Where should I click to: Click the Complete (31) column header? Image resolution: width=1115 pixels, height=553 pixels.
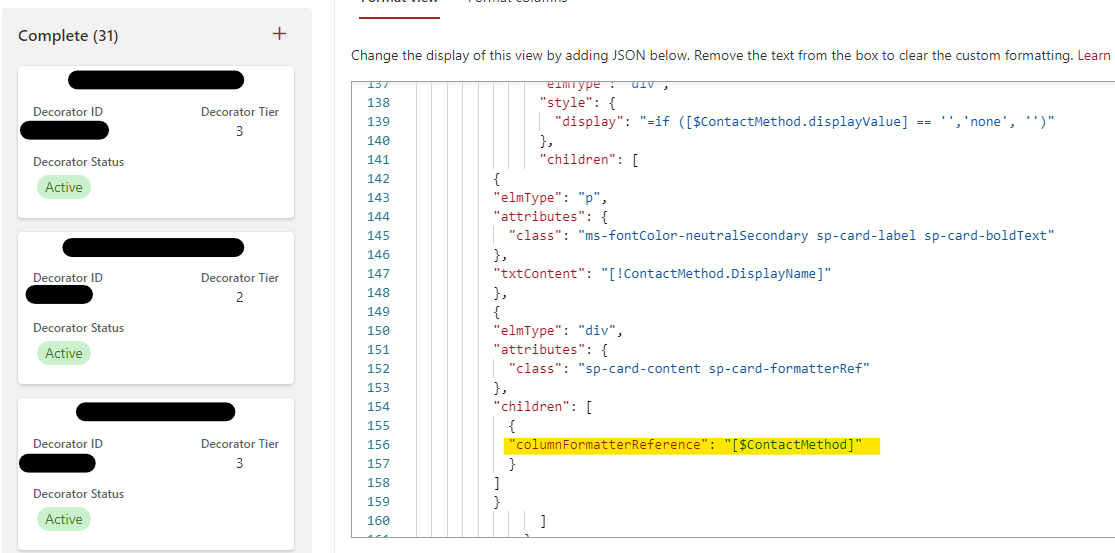tap(68, 36)
